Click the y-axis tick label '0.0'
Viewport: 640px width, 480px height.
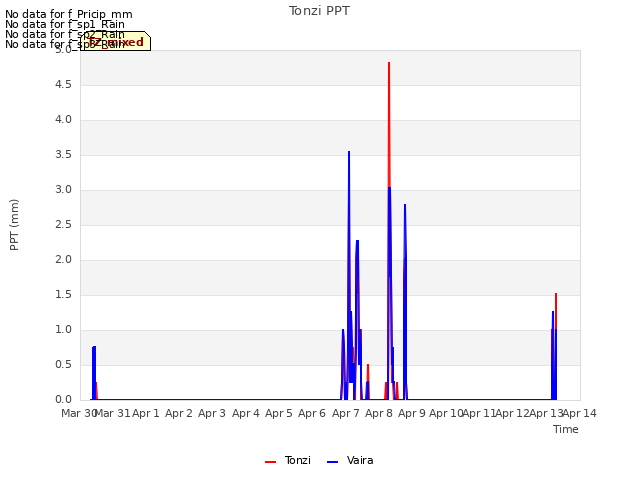64,400
